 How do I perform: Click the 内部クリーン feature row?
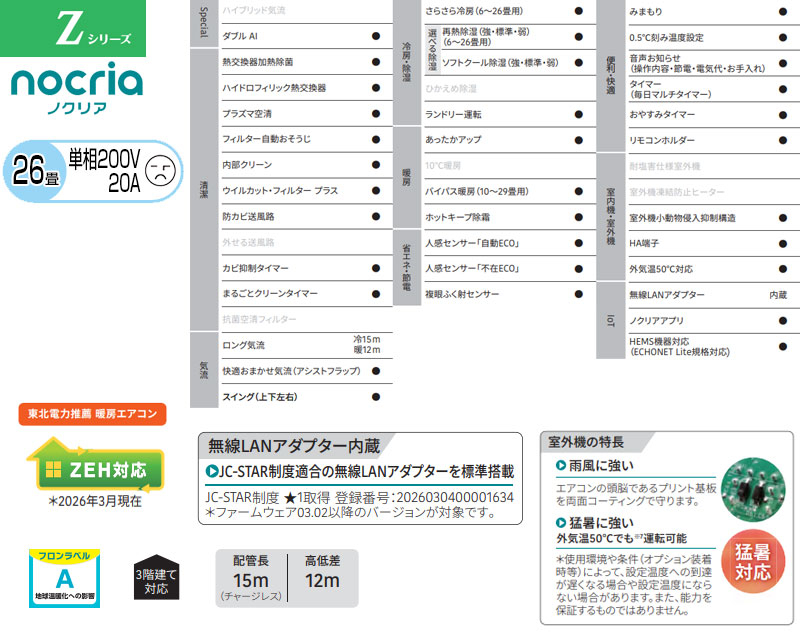click(x=307, y=165)
